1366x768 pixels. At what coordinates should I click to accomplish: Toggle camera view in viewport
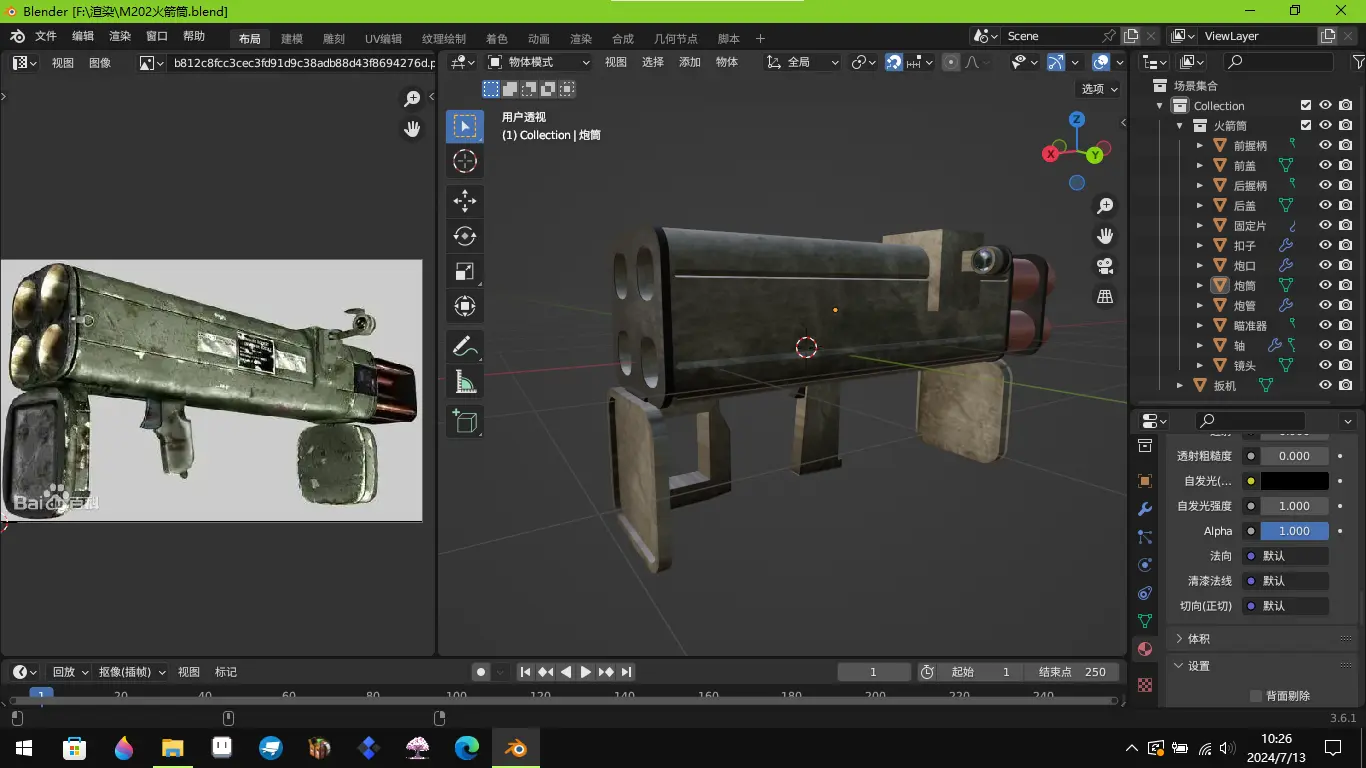coord(1105,266)
